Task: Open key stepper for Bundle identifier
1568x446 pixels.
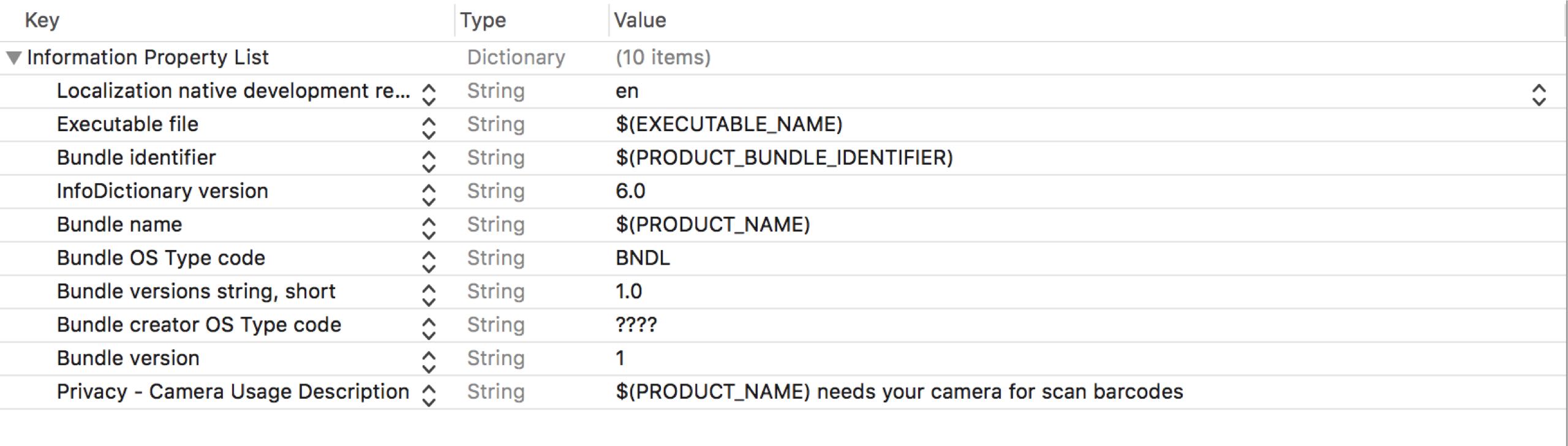Action: pyautogui.click(x=429, y=161)
